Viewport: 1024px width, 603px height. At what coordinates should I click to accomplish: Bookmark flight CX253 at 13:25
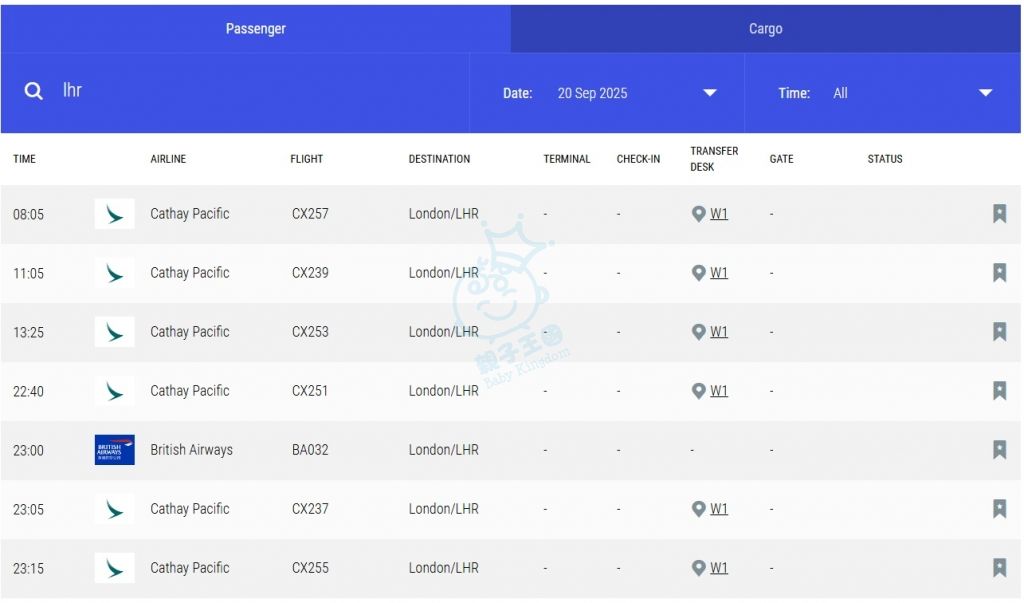point(999,332)
